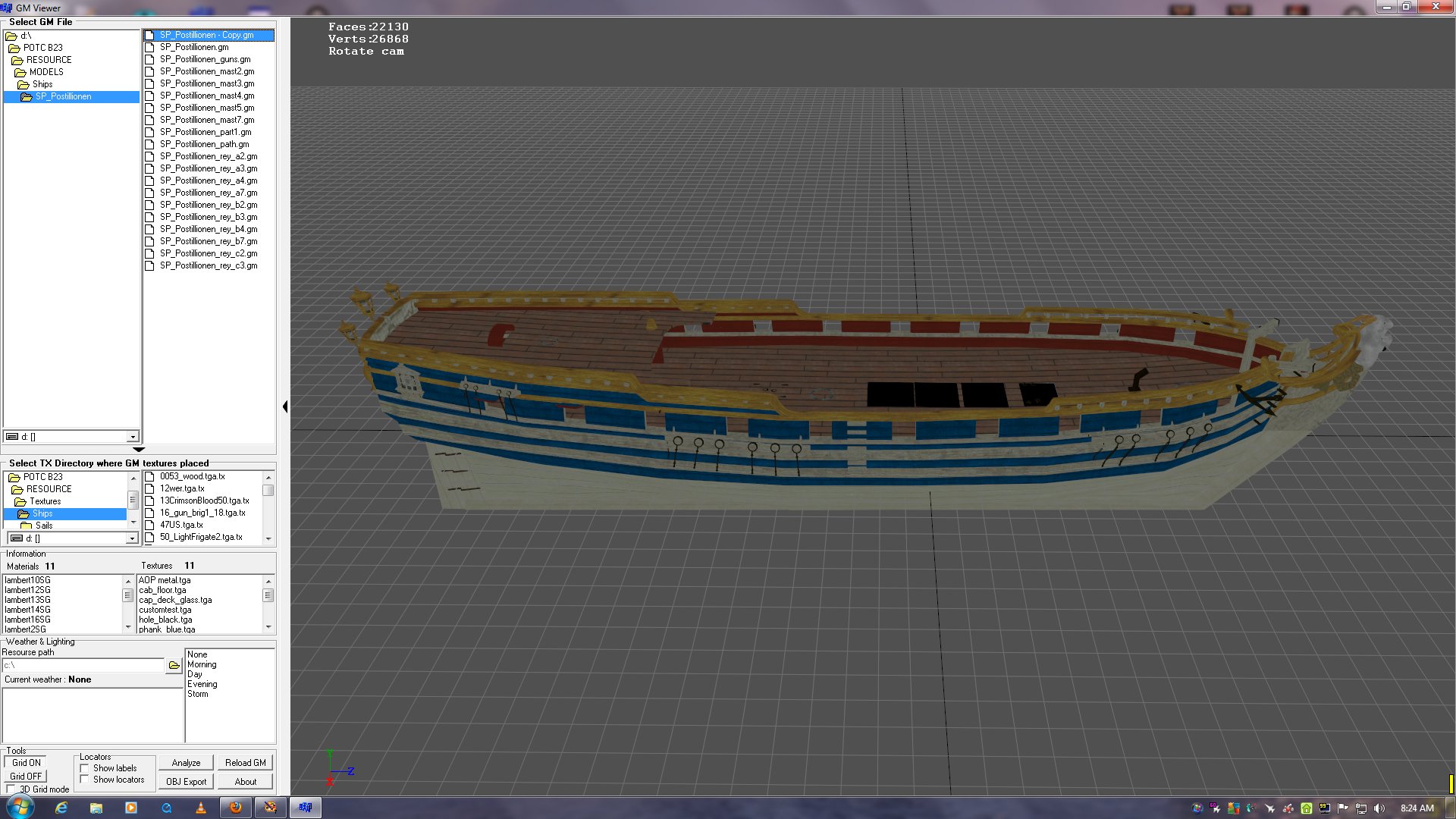Launch Internet Explorer from the taskbar
Viewport: 1456px width, 819px height.
61,808
